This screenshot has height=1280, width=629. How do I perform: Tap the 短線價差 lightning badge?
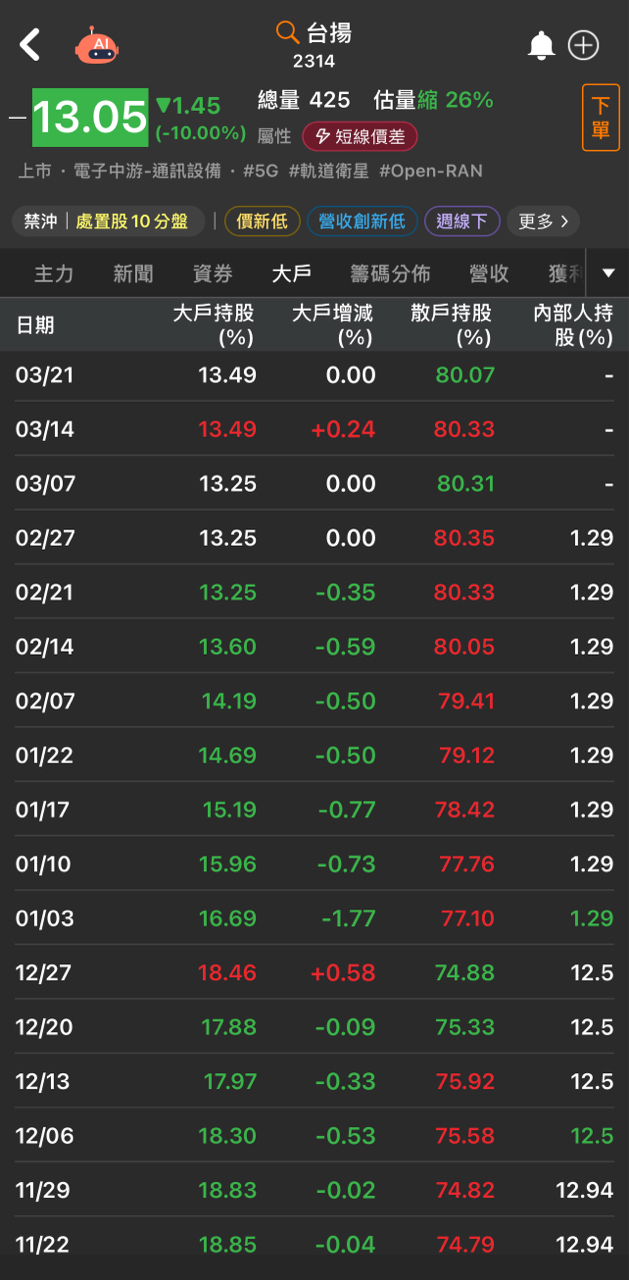click(x=360, y=136)
